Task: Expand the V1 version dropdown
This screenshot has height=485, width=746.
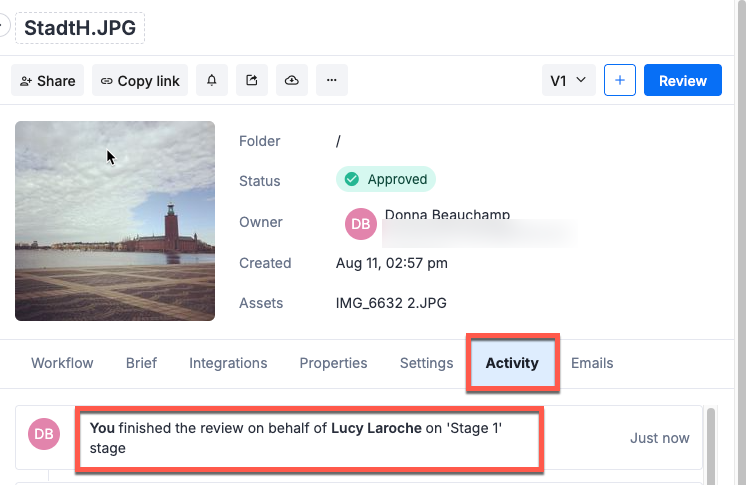Action: point(569,81)
